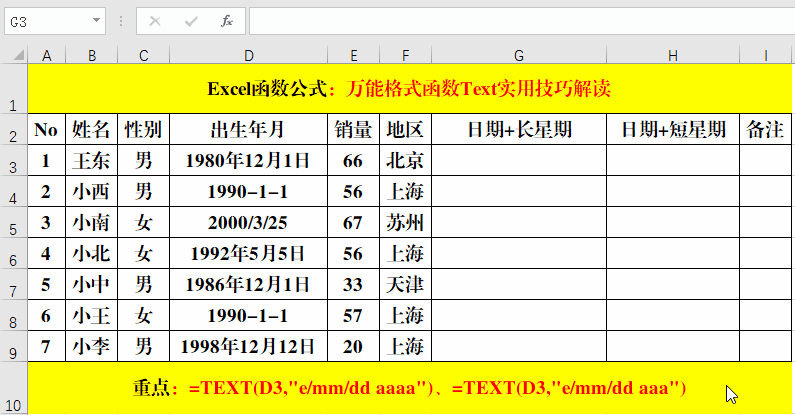Select column G header
The image size is (795, 415).
519,55
